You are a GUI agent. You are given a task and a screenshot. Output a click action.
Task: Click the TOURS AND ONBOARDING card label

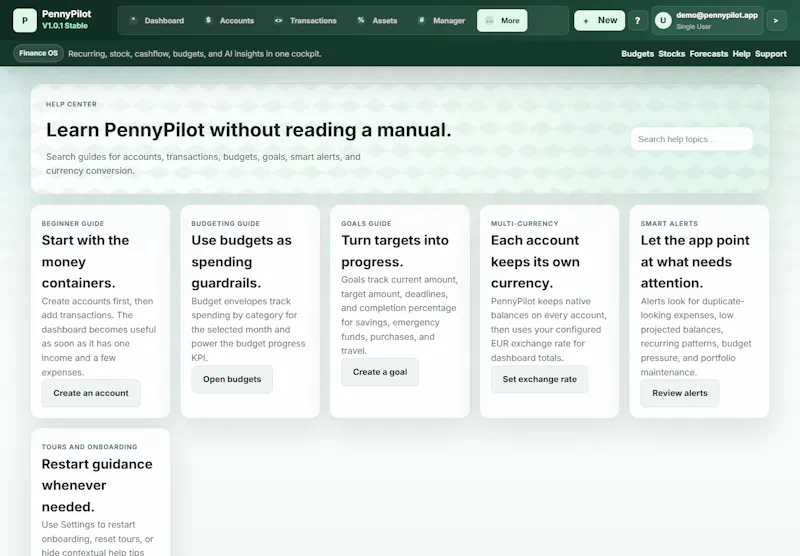pos(89,447)
